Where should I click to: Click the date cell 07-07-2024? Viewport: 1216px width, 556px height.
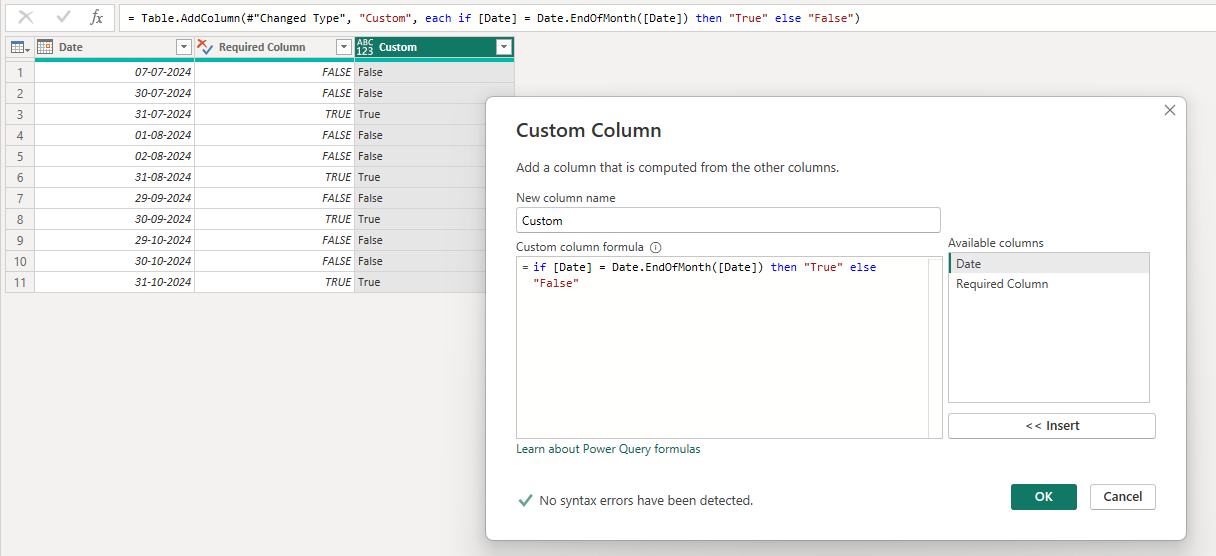point(114,72)
